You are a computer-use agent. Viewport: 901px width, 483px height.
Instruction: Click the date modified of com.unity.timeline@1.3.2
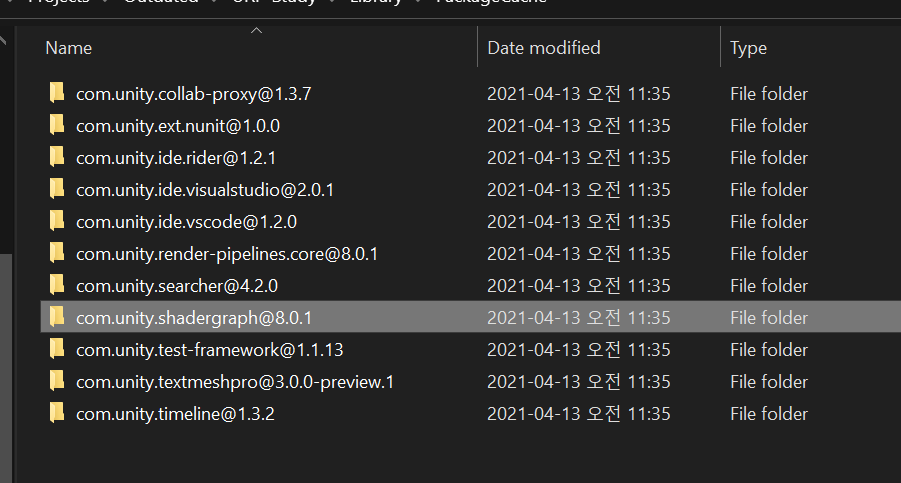point(579,414)
